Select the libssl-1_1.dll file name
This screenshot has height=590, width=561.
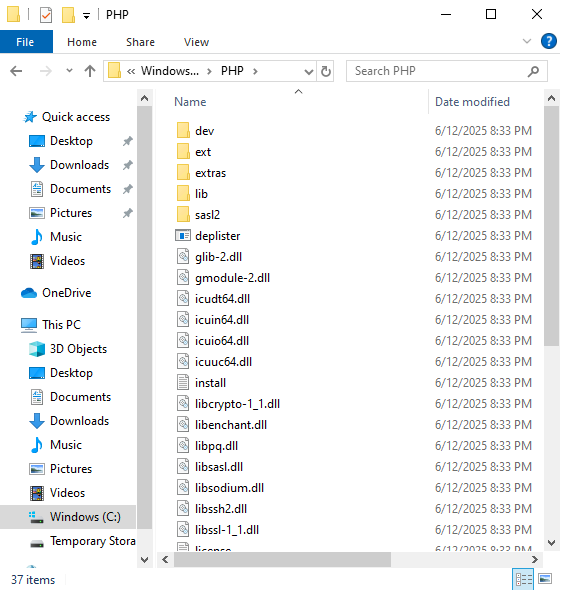coord(227,530)
